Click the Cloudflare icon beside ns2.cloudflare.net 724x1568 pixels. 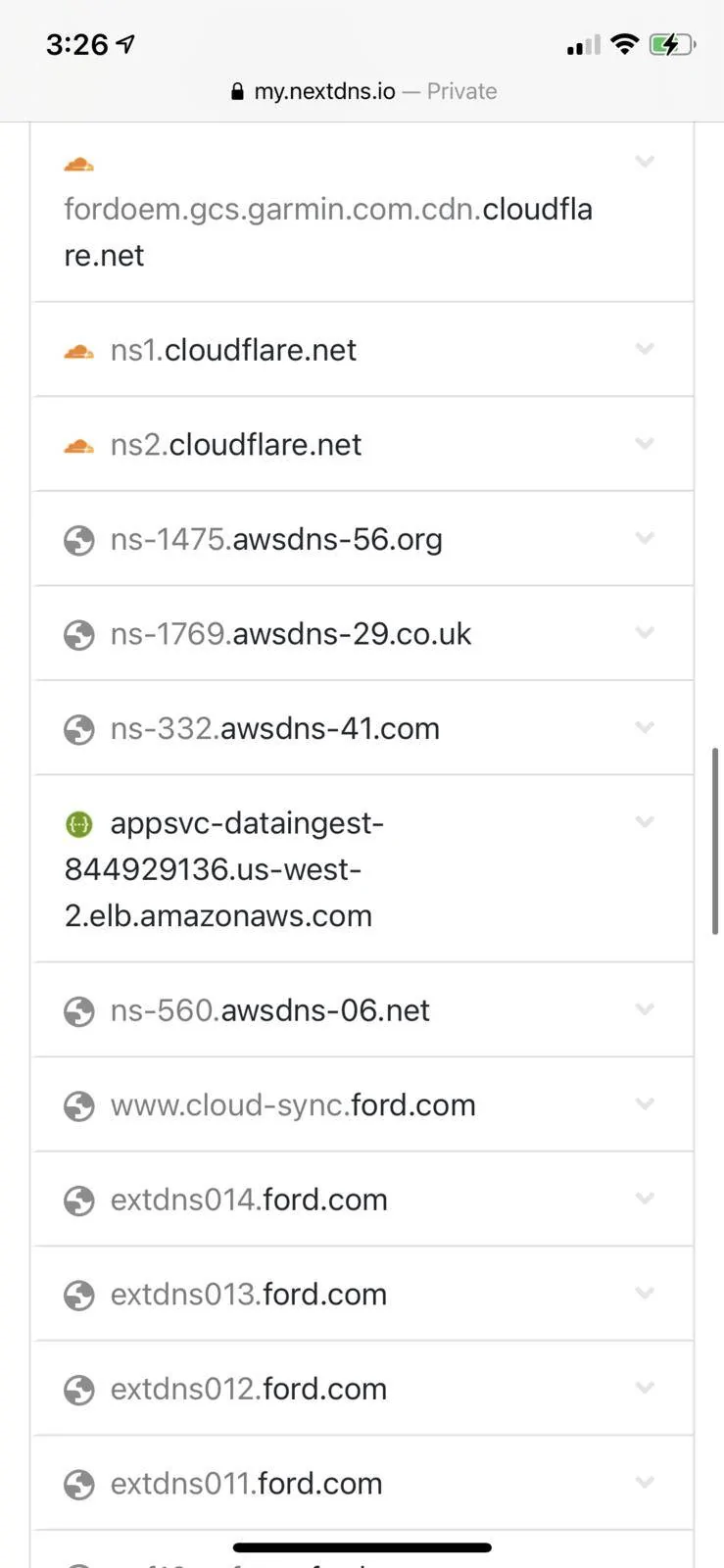[79, 446]
